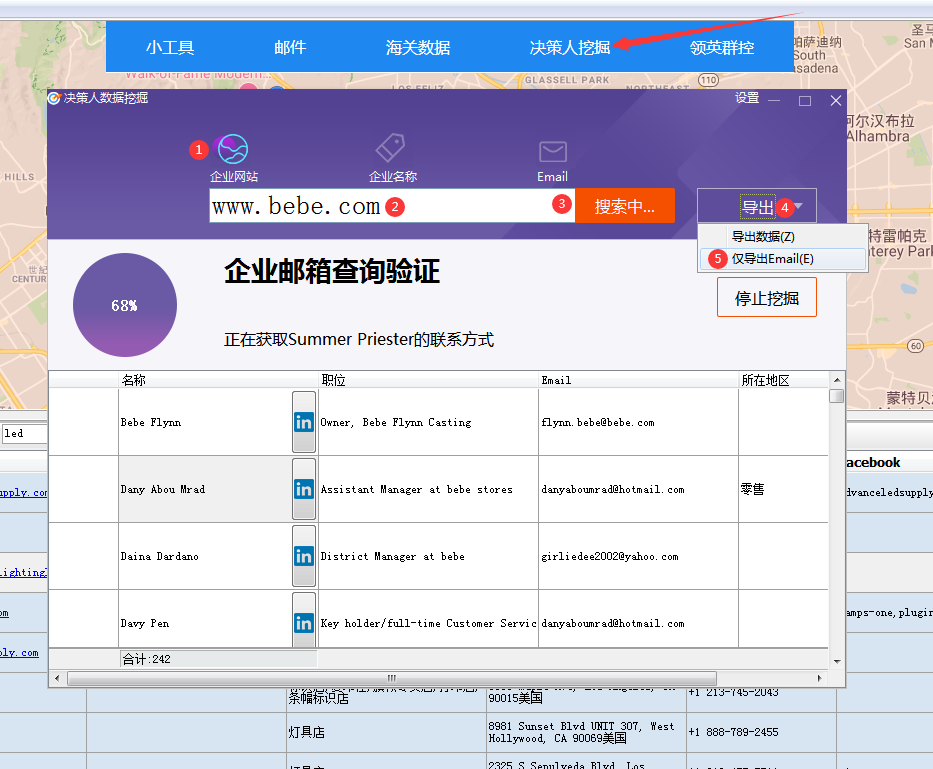Screen dimensions: 933x769
Task: Click the vertical scrollbar up arrow
Action: [837, 380]
